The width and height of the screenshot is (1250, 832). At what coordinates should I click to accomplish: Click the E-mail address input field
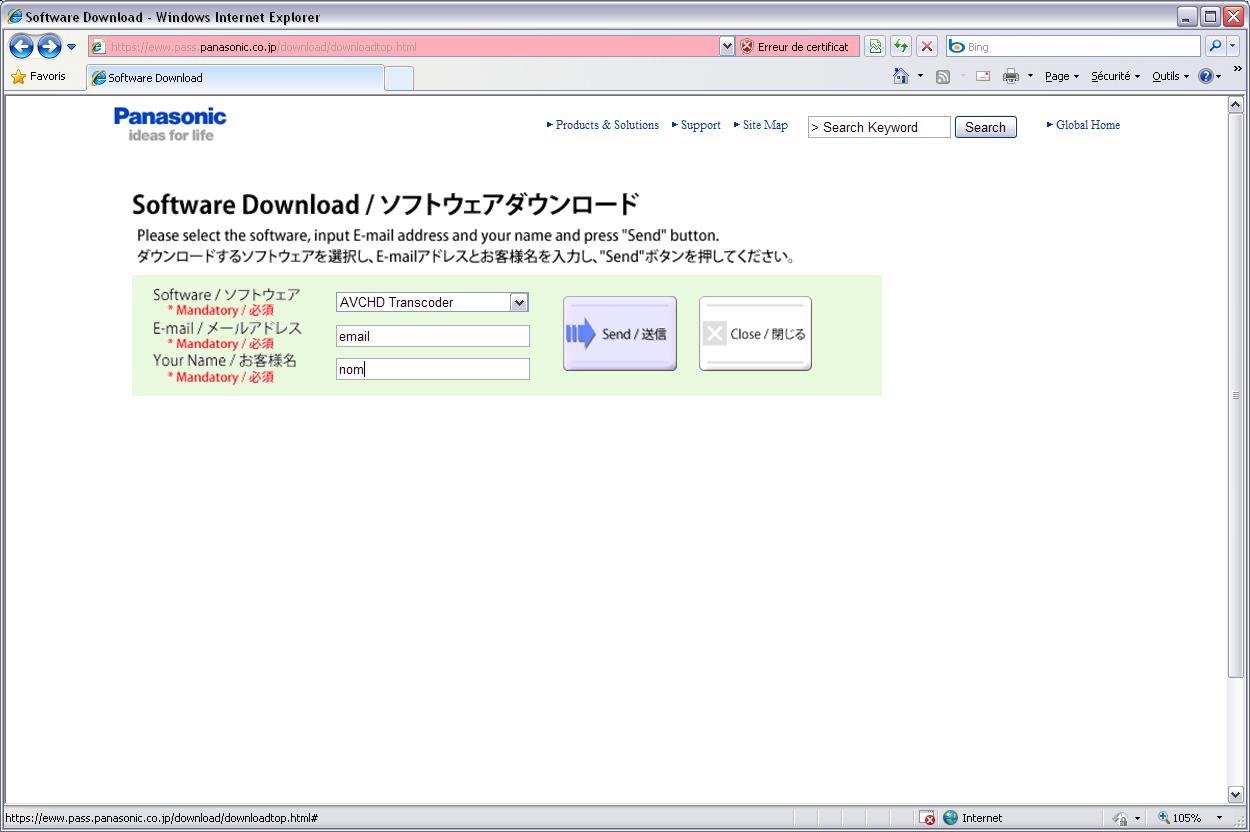coord(433,336)
